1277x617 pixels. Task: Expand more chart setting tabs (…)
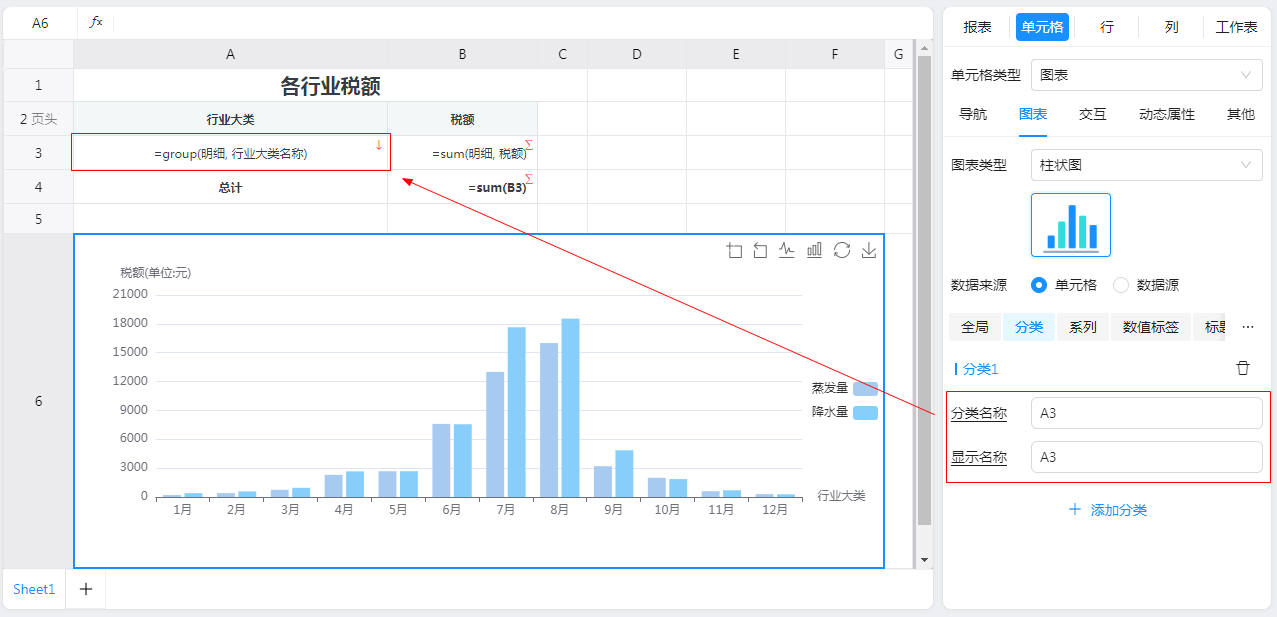pos(1247,327)
